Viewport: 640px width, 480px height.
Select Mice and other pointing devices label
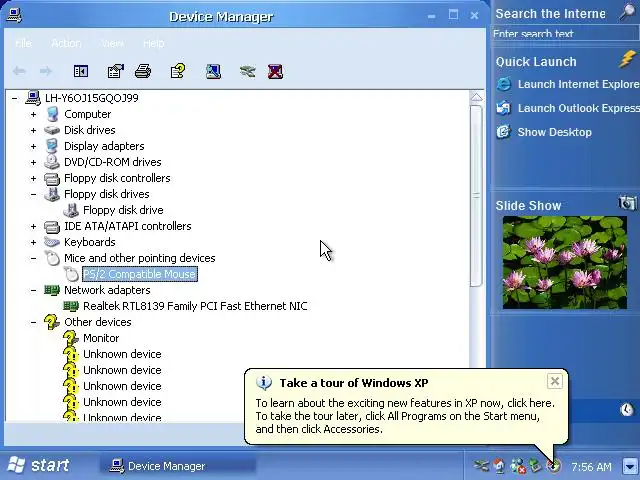coord(140,258)
